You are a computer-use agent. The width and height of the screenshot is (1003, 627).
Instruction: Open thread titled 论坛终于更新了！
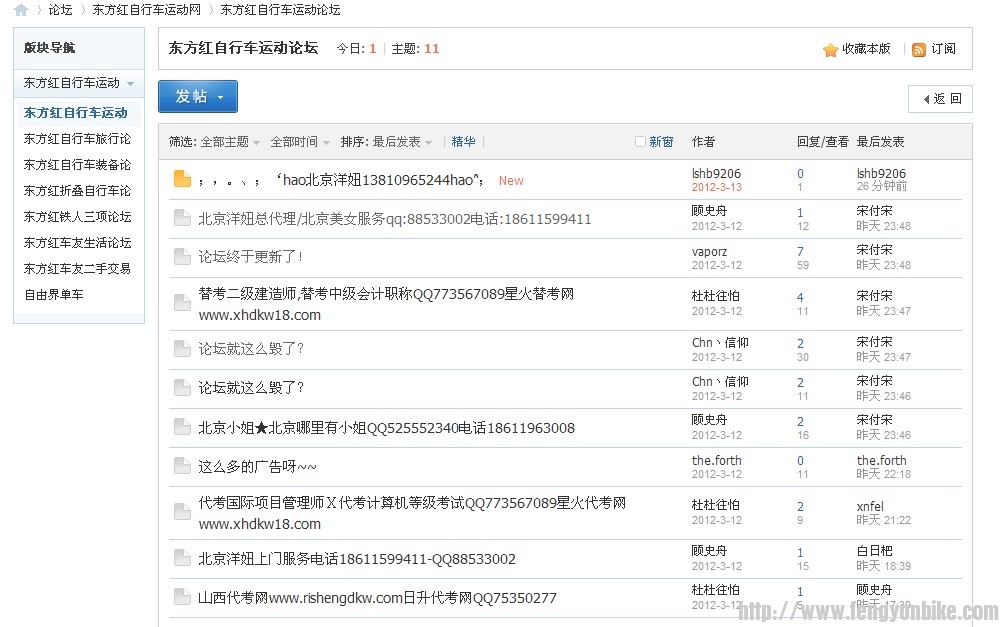pos(251,257)
